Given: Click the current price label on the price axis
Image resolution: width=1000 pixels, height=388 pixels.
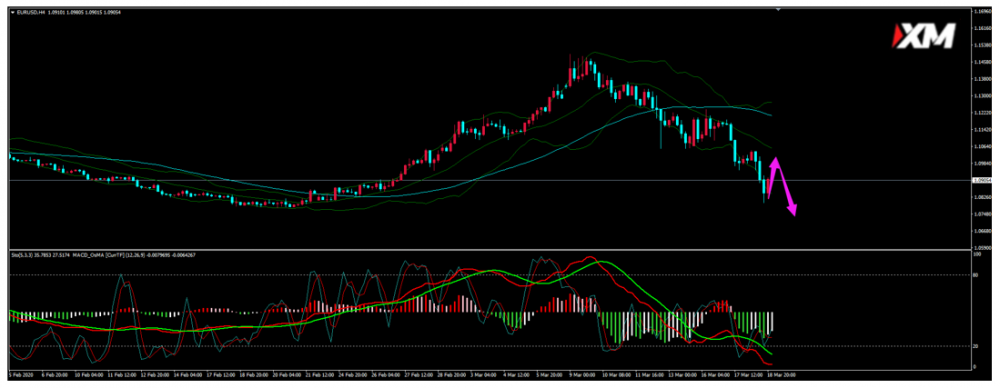Looking at the screenshot, I should tap(982, 181).
